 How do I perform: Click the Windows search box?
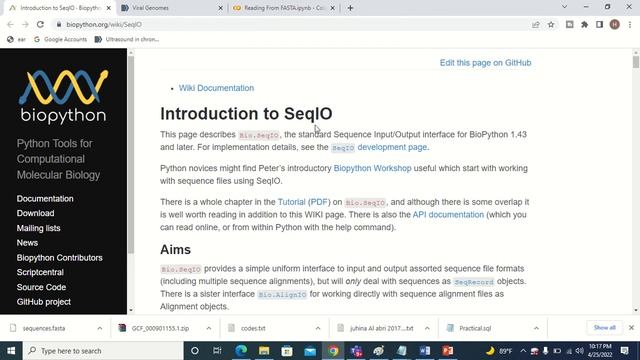103,351
